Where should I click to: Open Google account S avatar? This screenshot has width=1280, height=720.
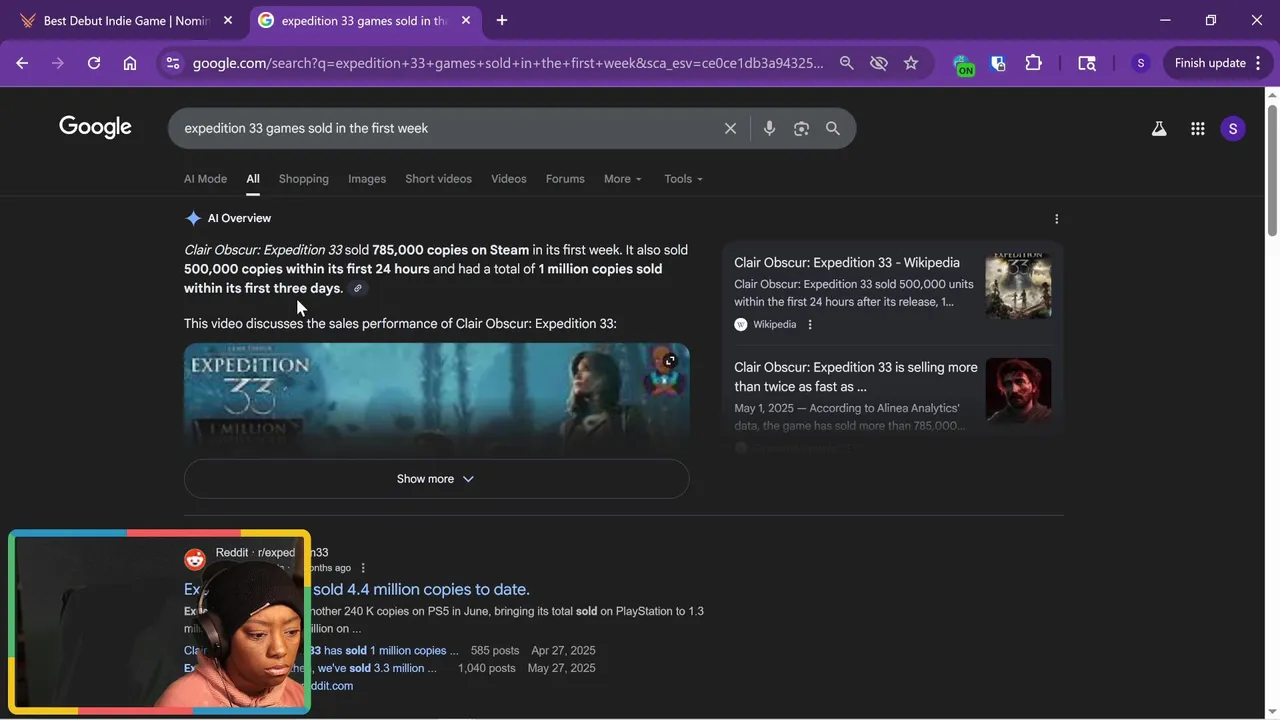[x=1233, y=128]
